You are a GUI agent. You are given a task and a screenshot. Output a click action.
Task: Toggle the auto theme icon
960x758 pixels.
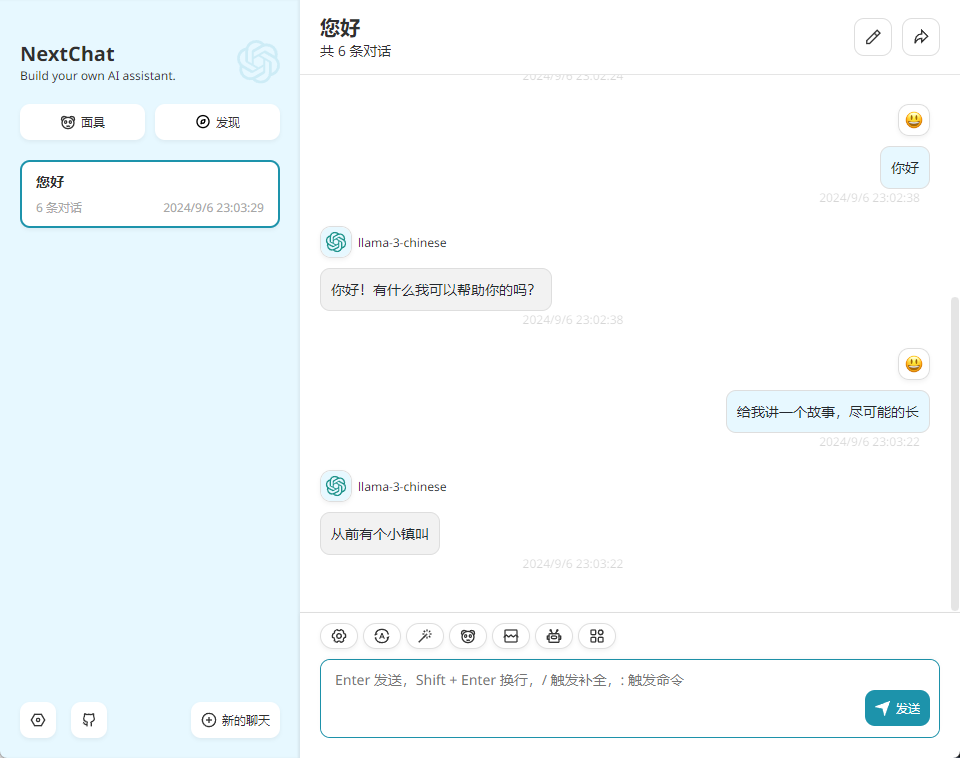[382, 636]
